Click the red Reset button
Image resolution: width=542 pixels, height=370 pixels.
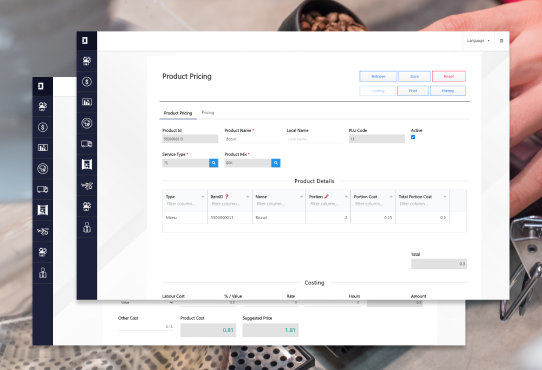[449, 76]
